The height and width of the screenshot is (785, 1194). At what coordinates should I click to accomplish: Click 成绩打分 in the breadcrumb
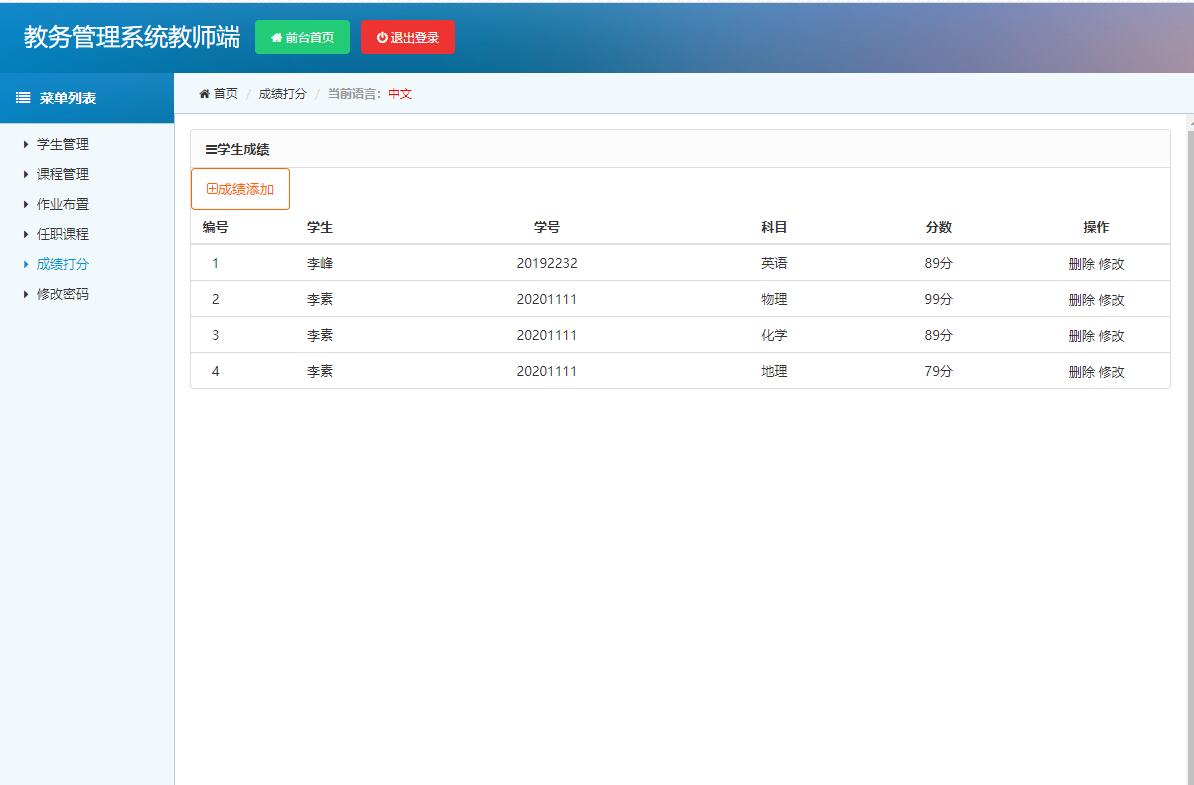click(280, 94)
